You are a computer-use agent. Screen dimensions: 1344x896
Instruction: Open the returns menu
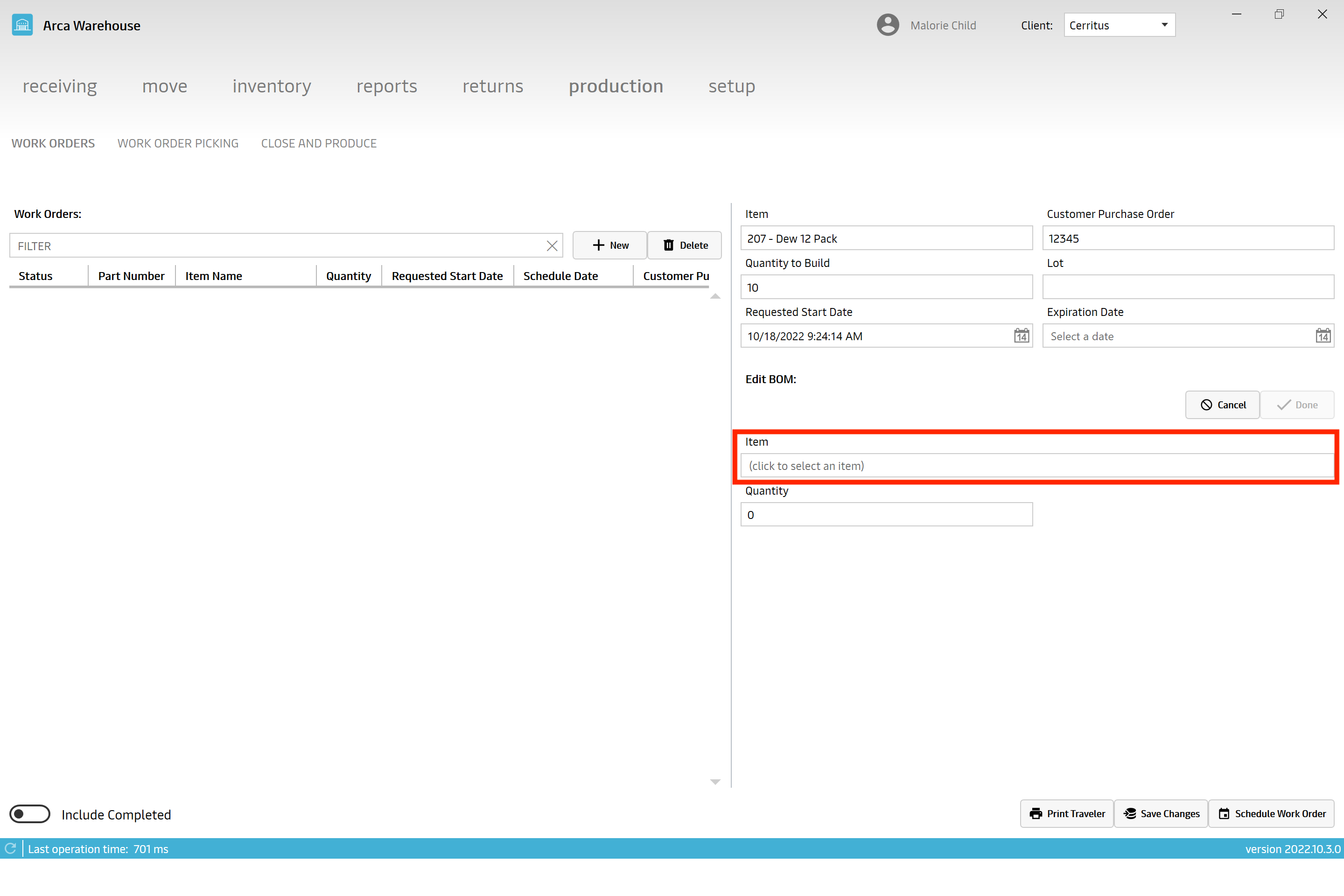(x=493, y=86)
